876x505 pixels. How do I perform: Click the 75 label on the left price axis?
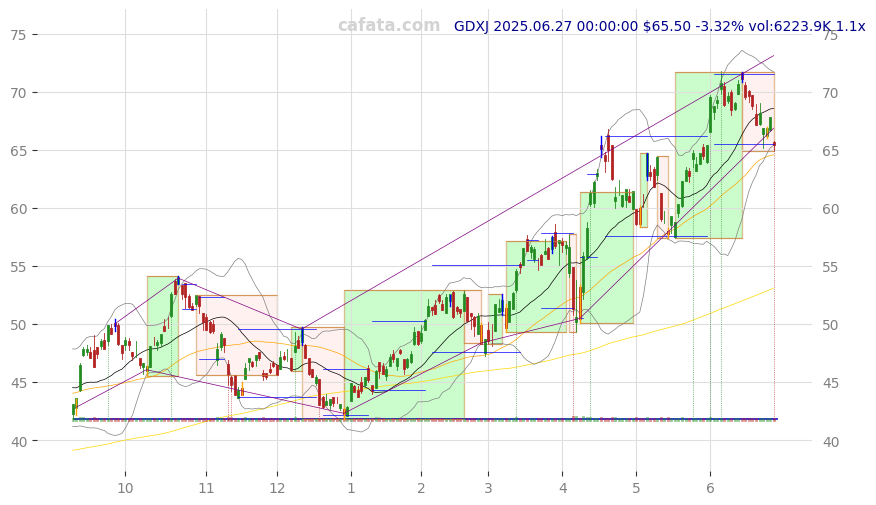point(18,35)
